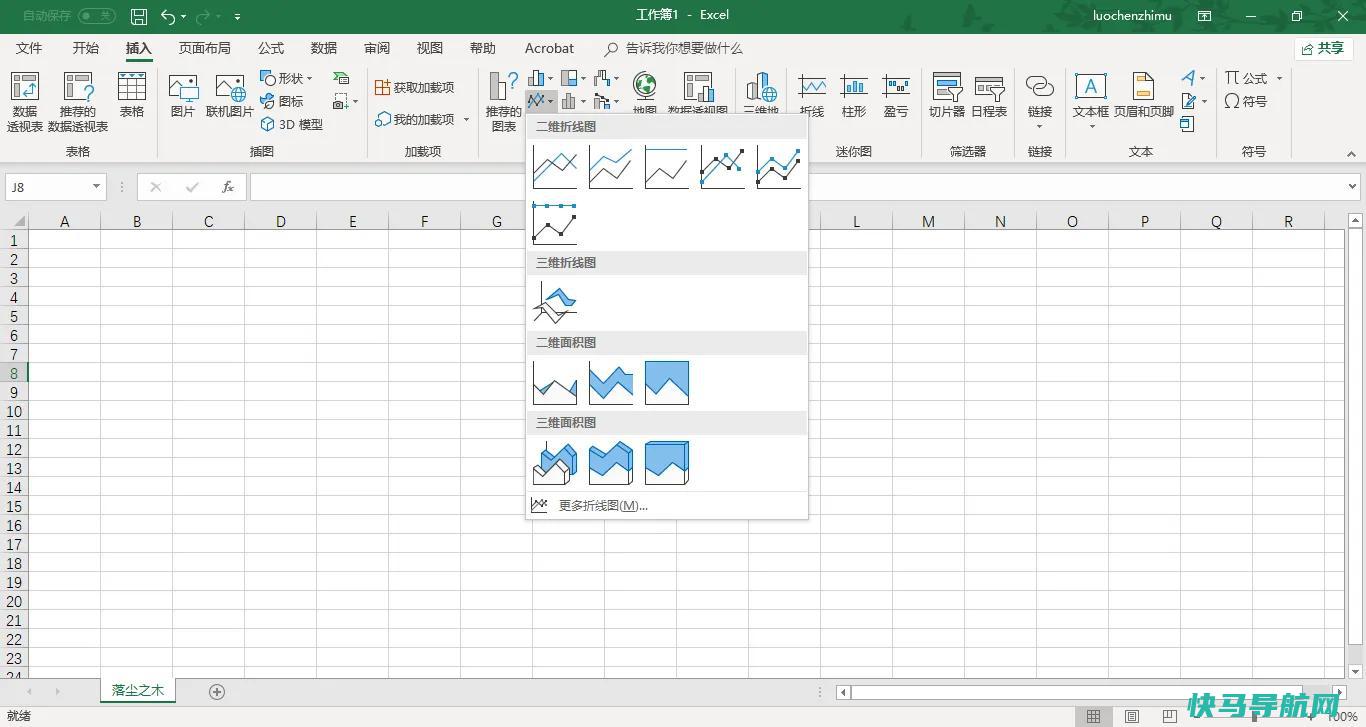Click Get Add-ins (获取加载项)
This screenshot has width=1366, height=727.
(415, 88)
